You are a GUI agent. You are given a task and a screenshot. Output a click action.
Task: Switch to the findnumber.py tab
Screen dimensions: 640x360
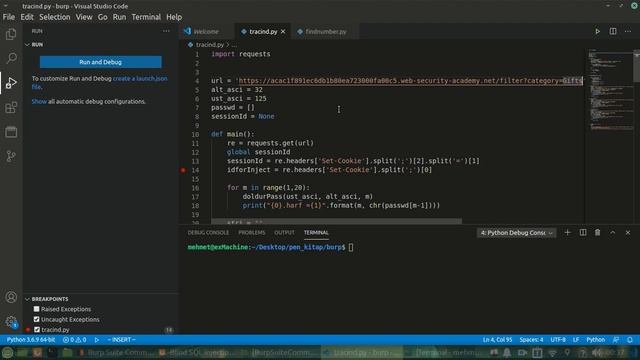click(x=326, y=31)
